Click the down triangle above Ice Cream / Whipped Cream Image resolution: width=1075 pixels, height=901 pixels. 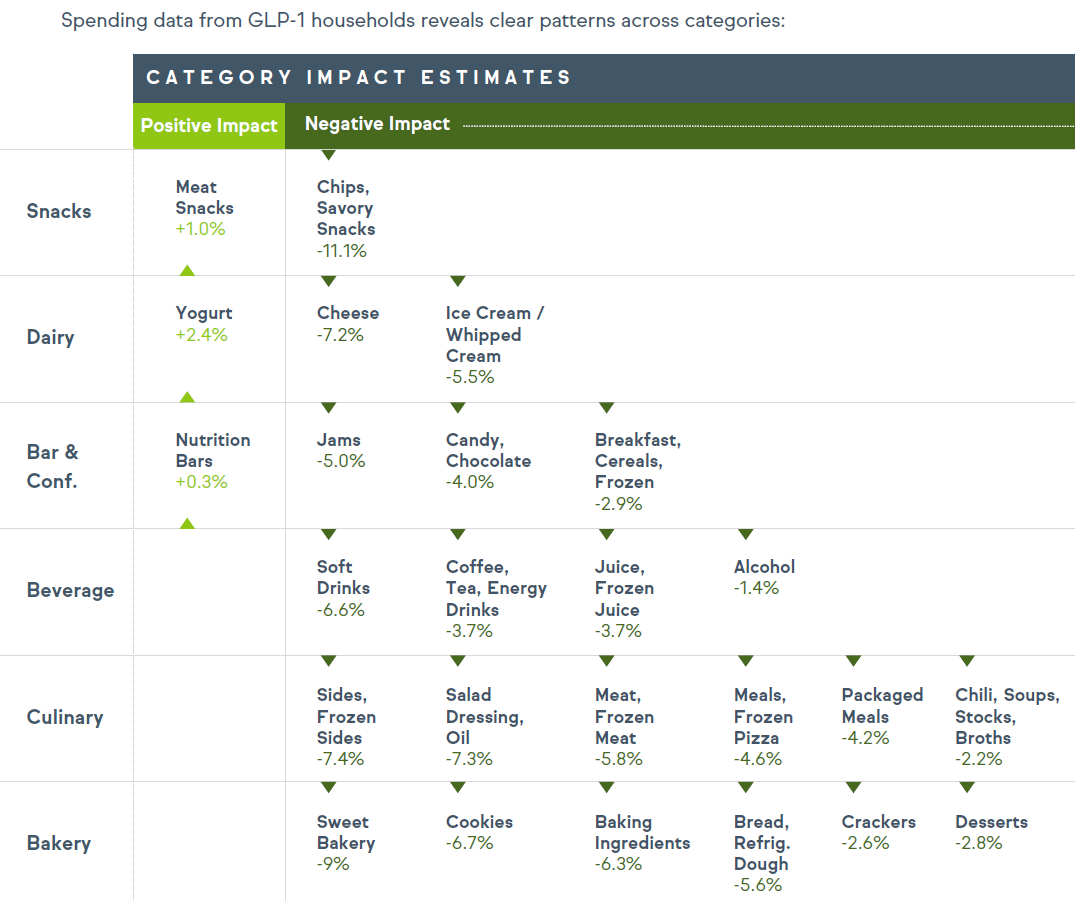pyautogui.click(x=457, y=282)
